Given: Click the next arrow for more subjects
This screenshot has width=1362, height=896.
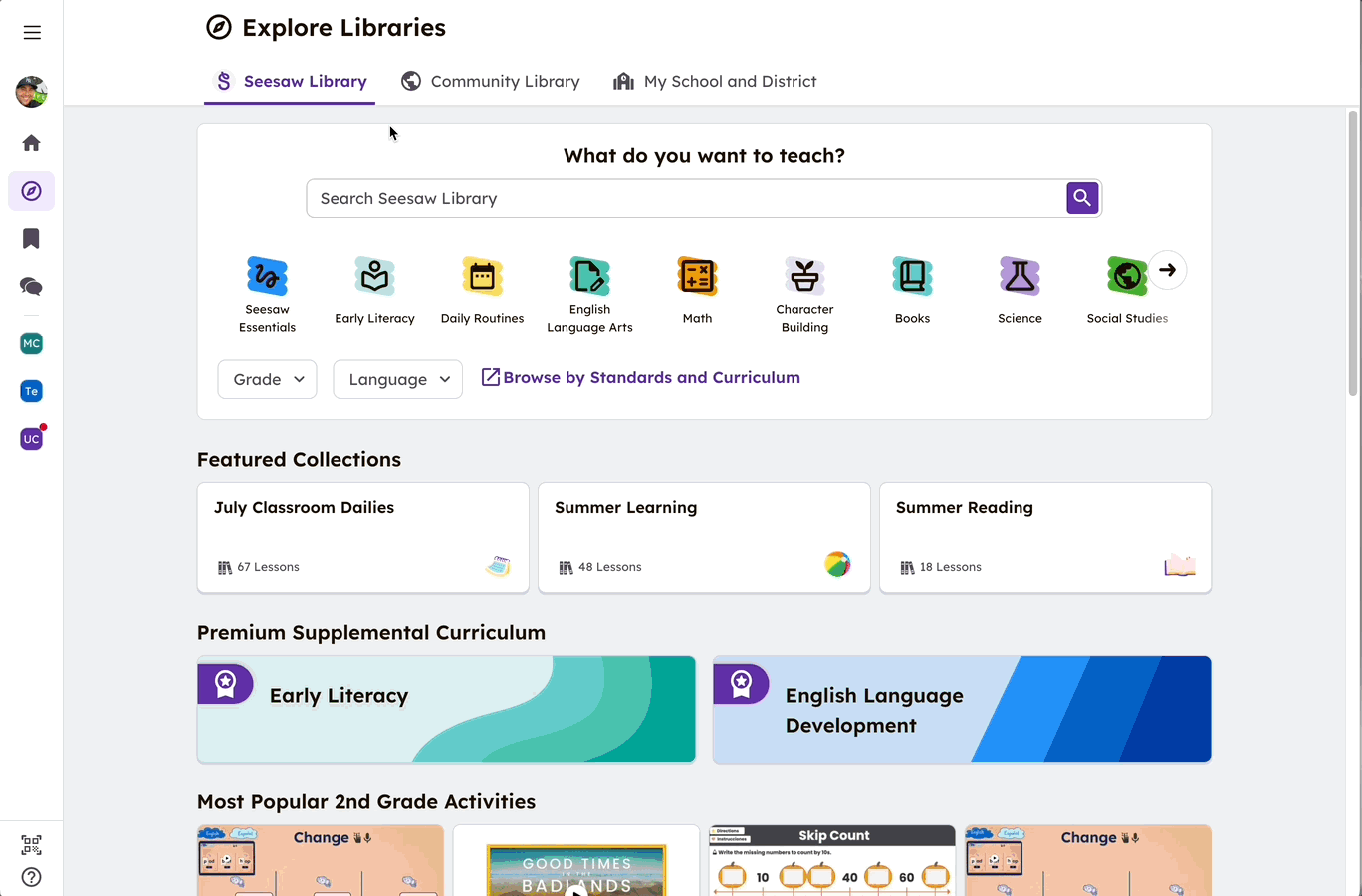Looking at the screenshot, I should coord(1167,270).
